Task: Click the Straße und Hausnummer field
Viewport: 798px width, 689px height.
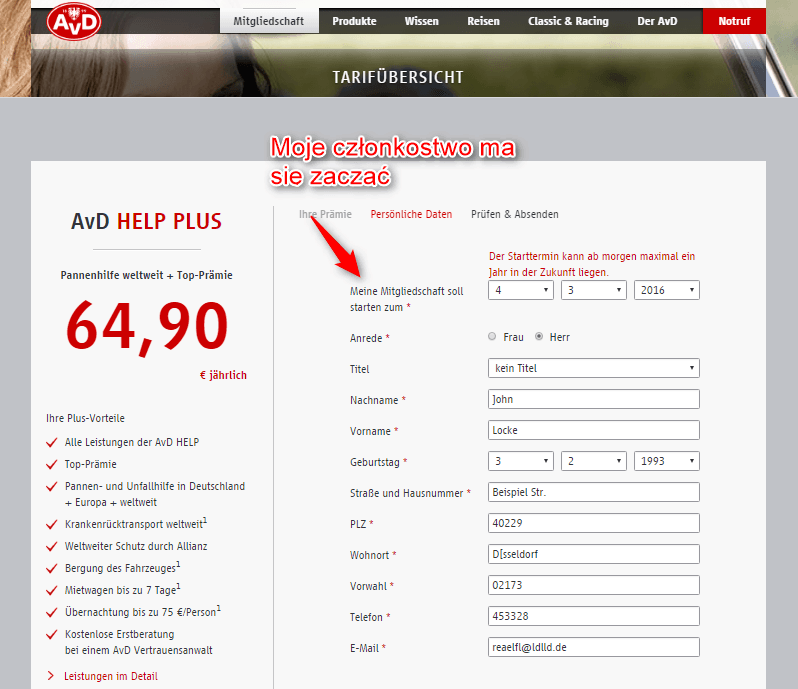Action: click(594, 492)
